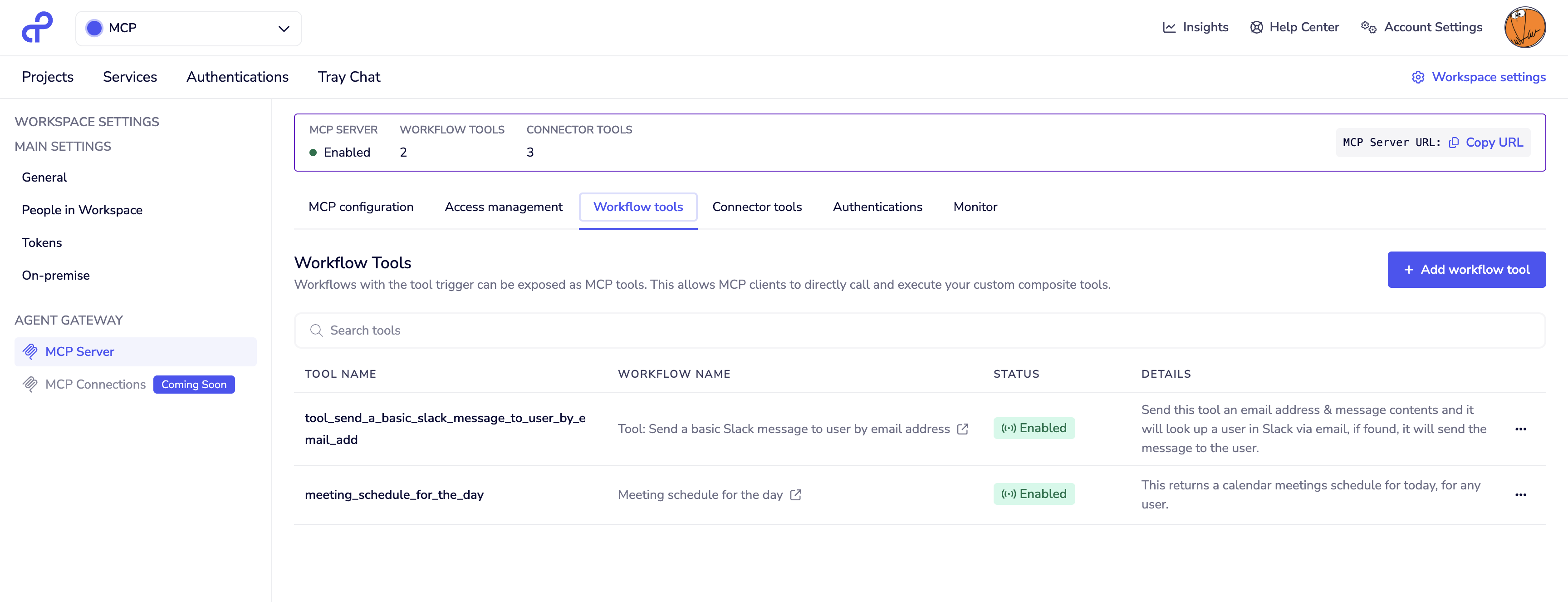Image resolution: width=1568 pixels, height=602 pixels.
Task: Click the Connector Tools count 3
Action: click(x=529, y=153)
